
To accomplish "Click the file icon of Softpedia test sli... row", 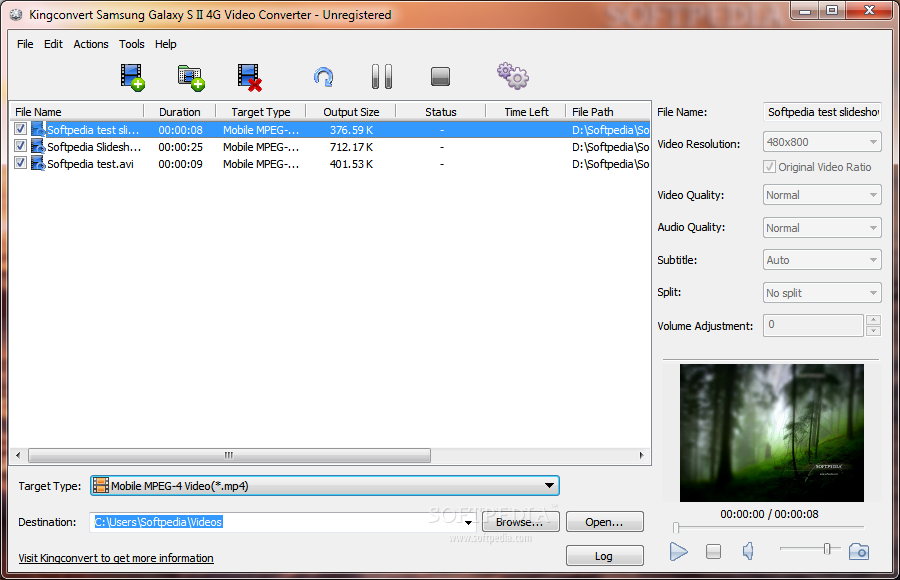I will [x=38, y=130].
